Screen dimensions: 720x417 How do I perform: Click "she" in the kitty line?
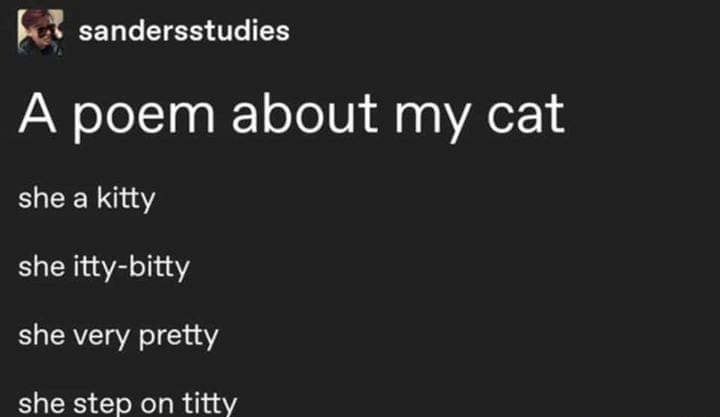tap(41, 198)
